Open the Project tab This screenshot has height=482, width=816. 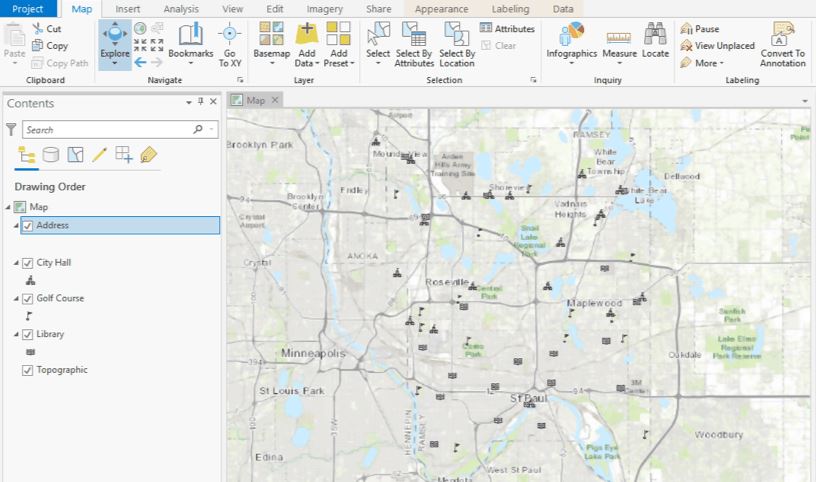point(28,9)
